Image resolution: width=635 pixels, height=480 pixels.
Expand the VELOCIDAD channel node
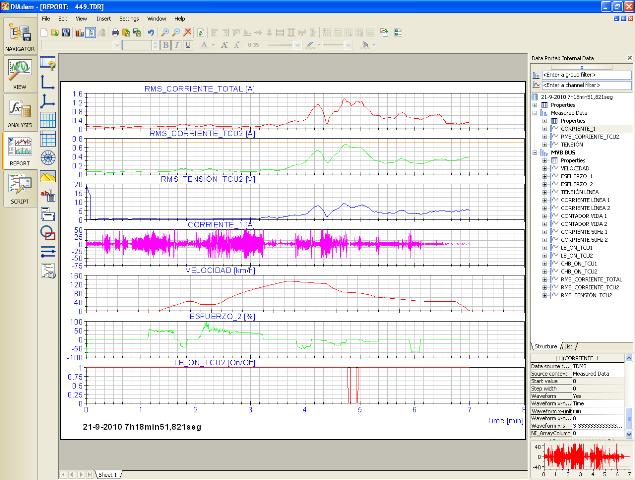[x=545, y=169]
